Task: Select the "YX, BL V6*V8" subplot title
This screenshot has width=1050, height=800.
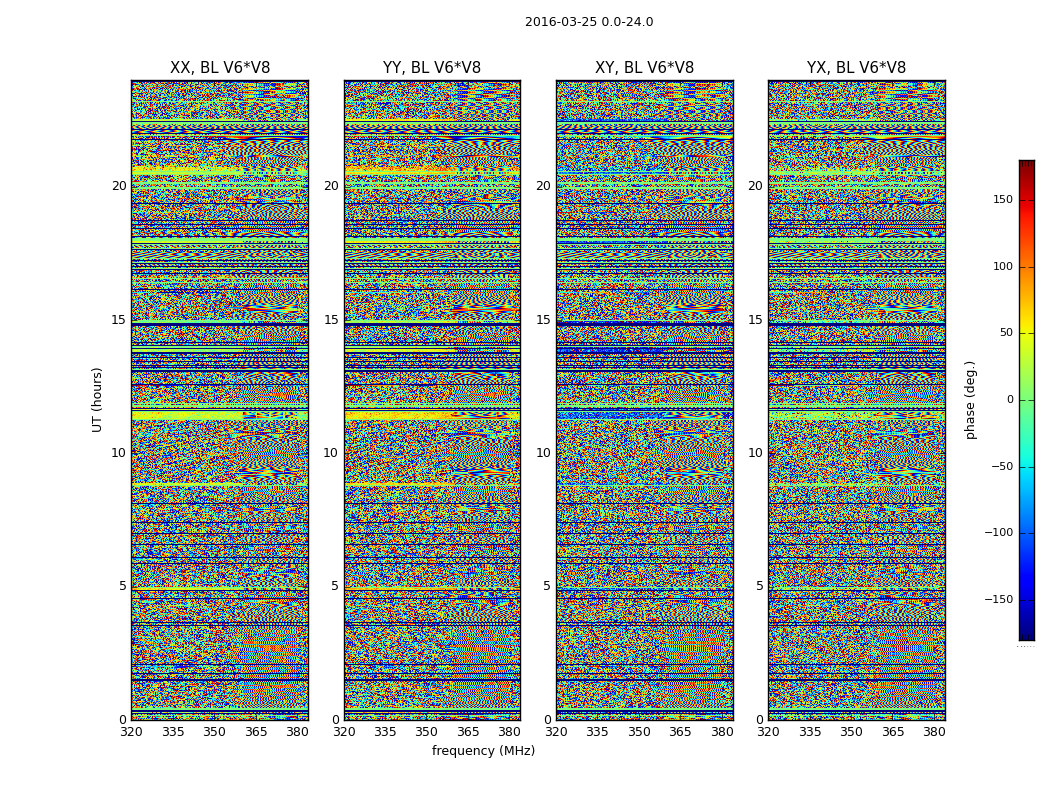Action: point(856,68)
